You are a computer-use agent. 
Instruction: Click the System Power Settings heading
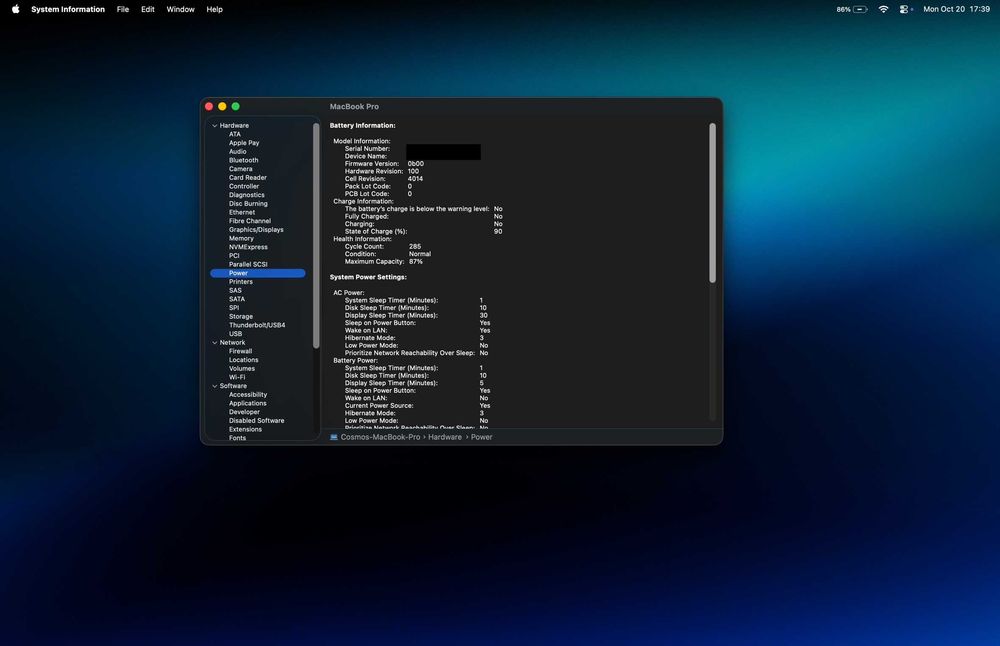368,277
